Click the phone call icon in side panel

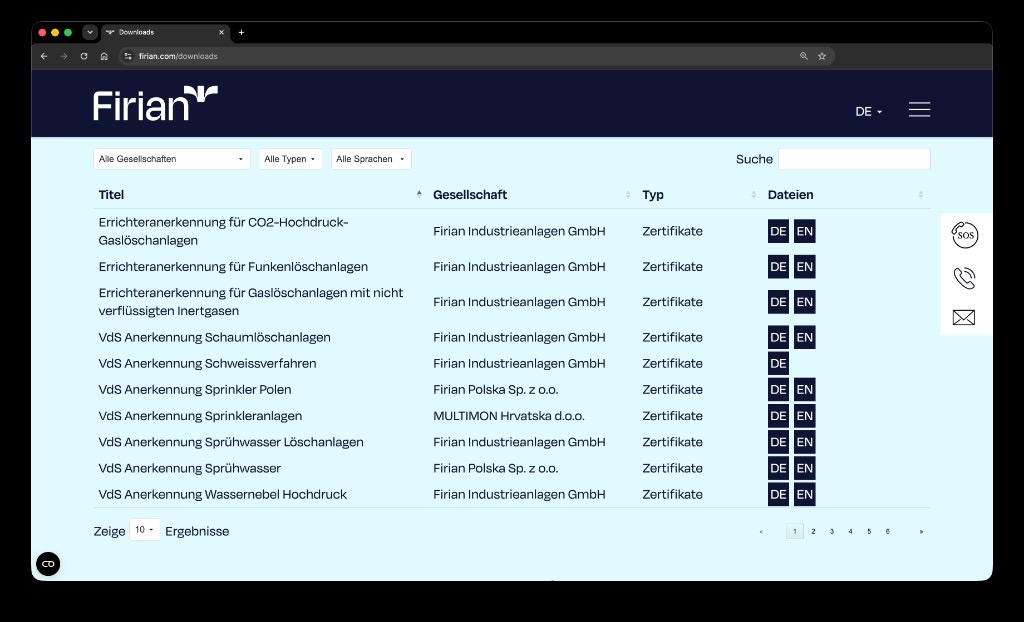point(965,278)
